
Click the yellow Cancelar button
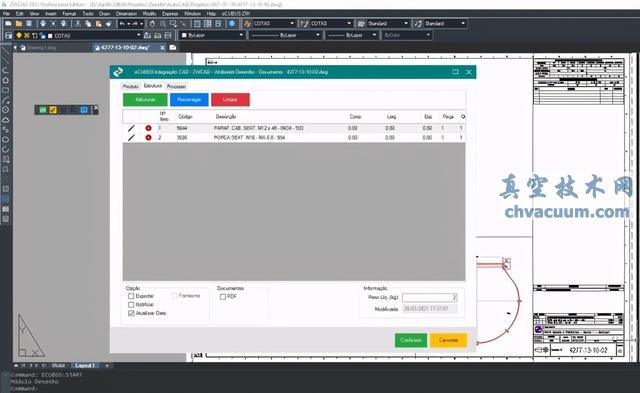coord(448,340)
